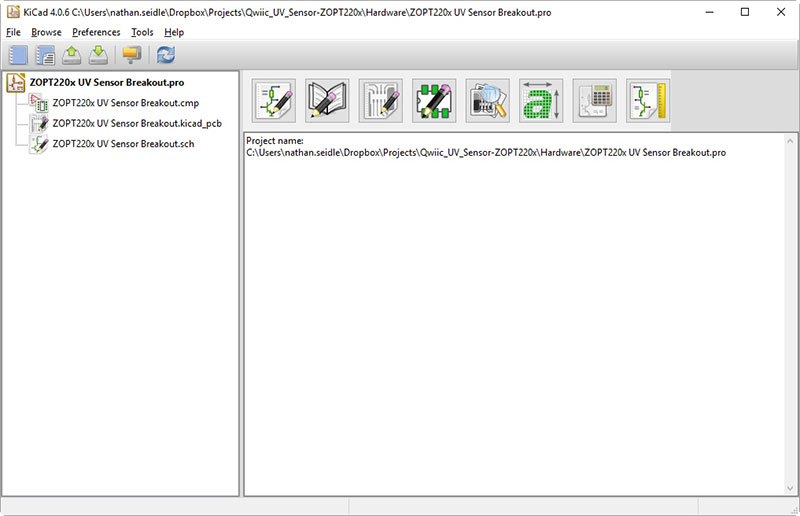The image size is (800, 516).
Task: Click the open project toolbar icon
Action: point(71,55)
